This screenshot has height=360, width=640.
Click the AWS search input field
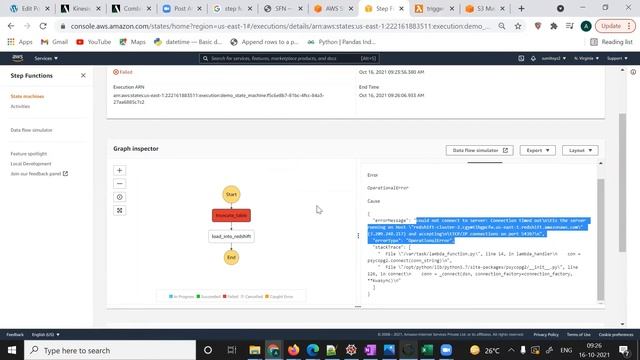click(x=289, y=58)
